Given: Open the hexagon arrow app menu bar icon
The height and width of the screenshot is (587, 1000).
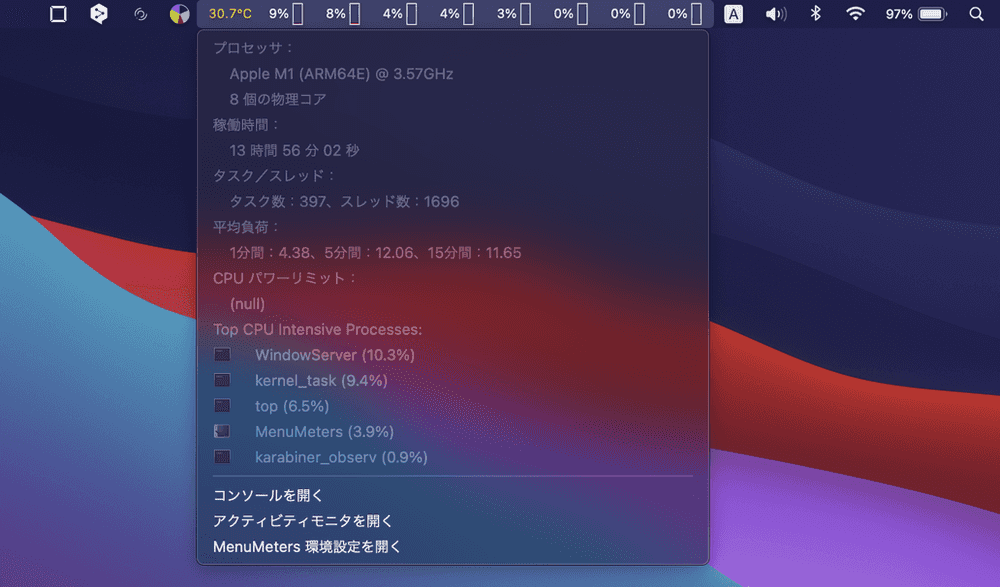Looking at the screenshot, I should [x=99, y=13].
